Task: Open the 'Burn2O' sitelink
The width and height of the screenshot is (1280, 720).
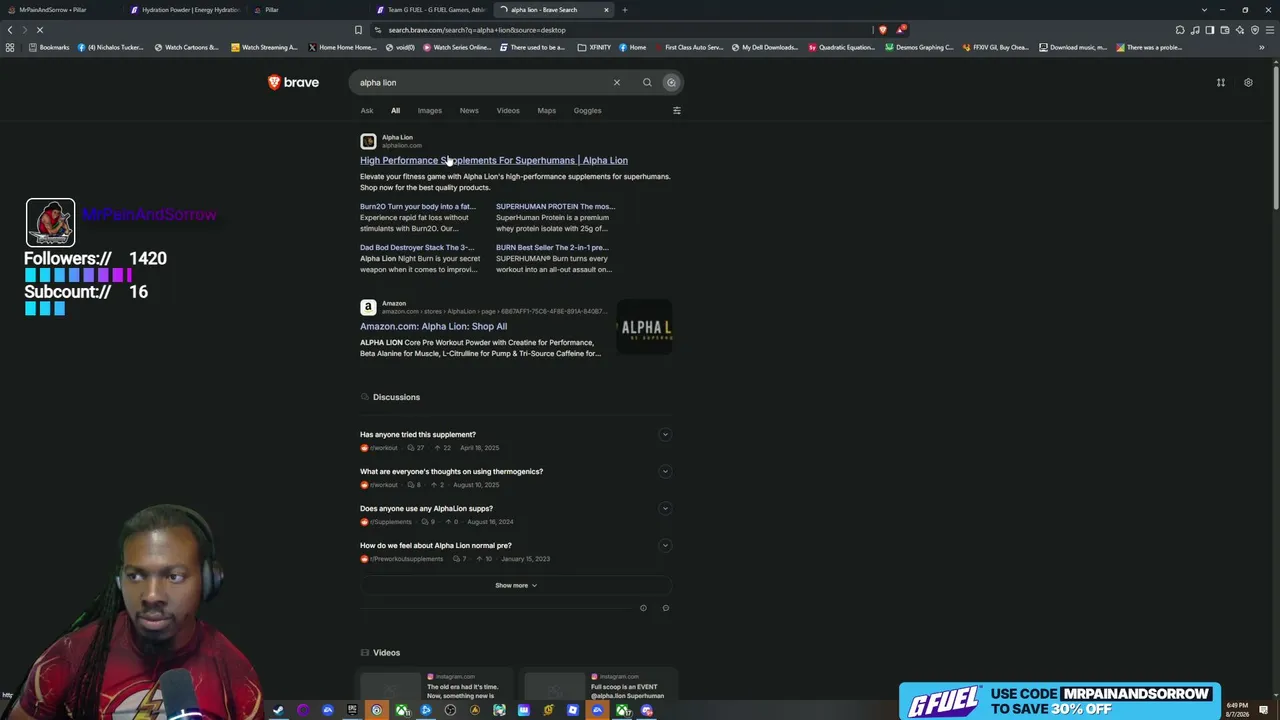Action: point(418,207)
